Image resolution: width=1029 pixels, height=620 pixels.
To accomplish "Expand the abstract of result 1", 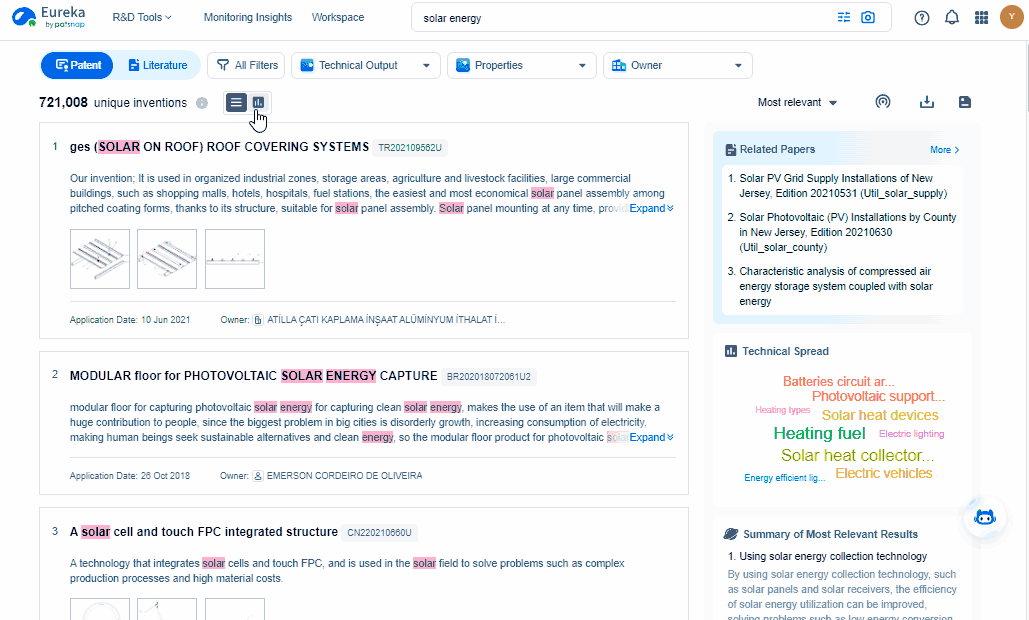I will coord(651,208).
